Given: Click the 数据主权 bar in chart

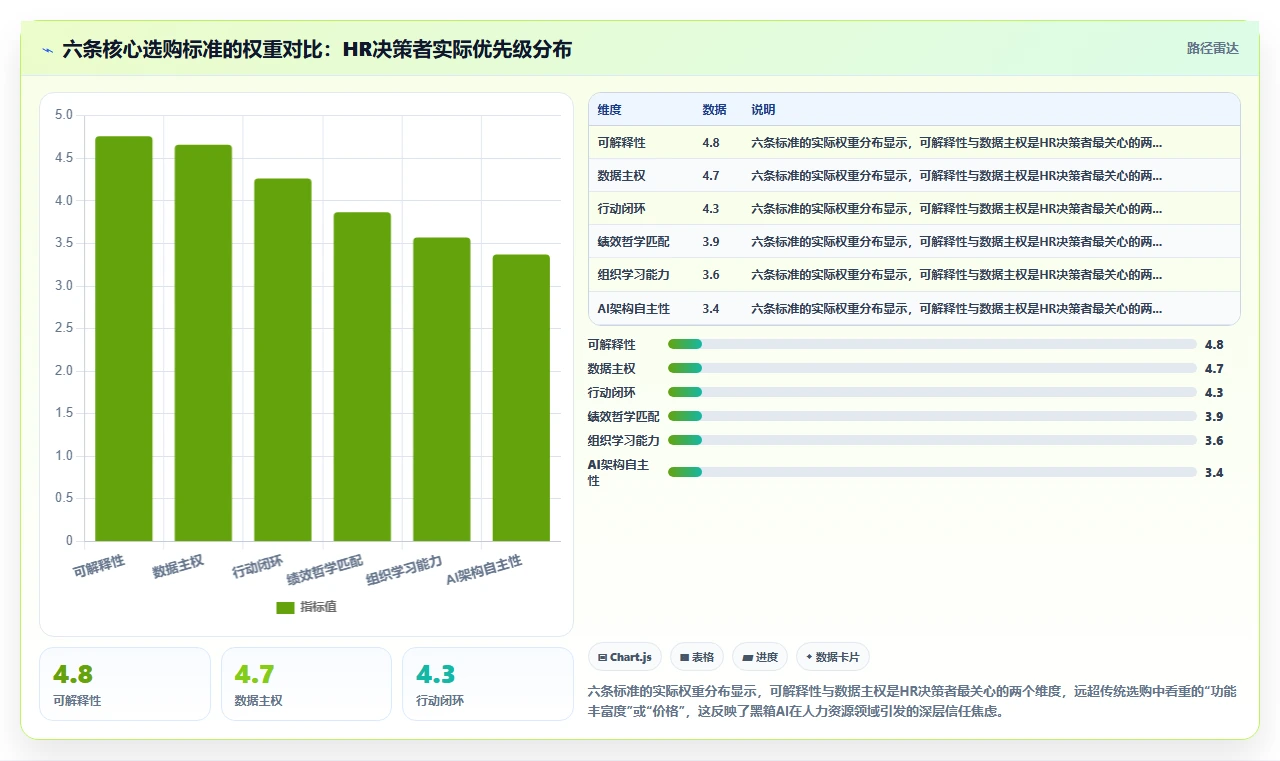Looking at the screenshot, I should pos(203,343).
